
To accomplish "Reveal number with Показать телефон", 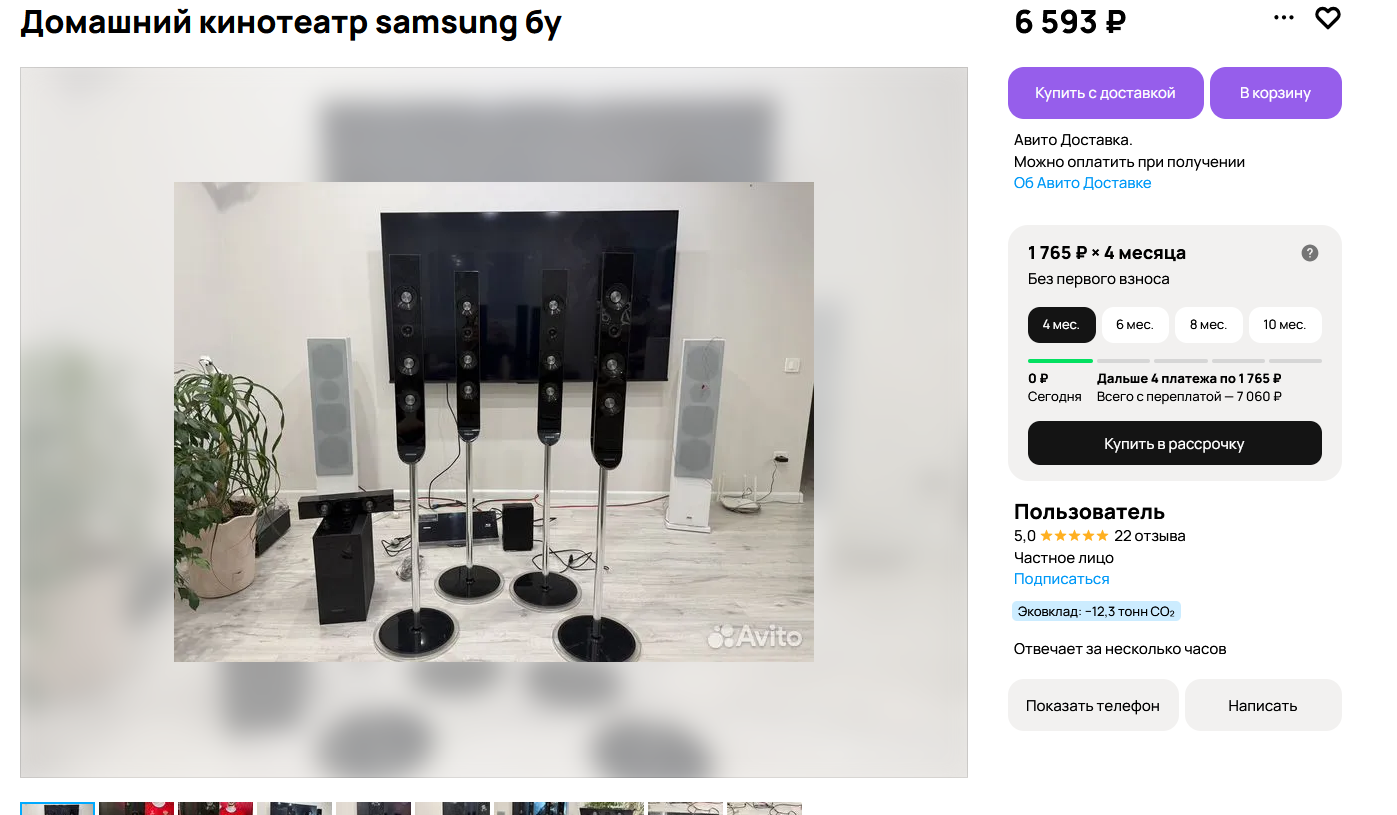I will [x=1093, y=705].
